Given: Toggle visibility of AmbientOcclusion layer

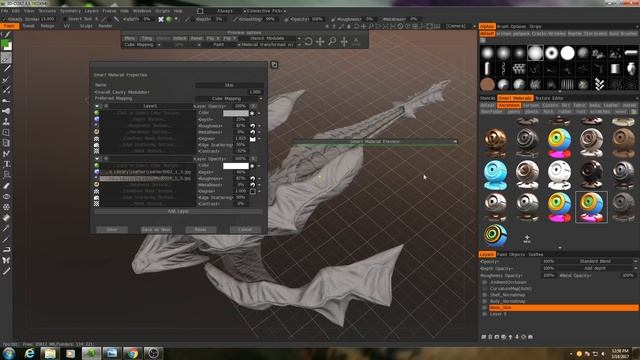Looking at the screenshot, I should tap(484, 282).
